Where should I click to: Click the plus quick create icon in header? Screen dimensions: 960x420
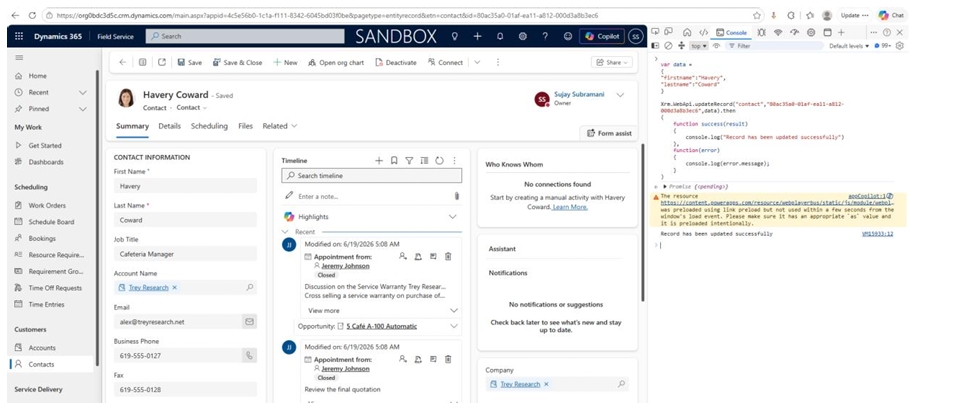[x=478, y=36]
